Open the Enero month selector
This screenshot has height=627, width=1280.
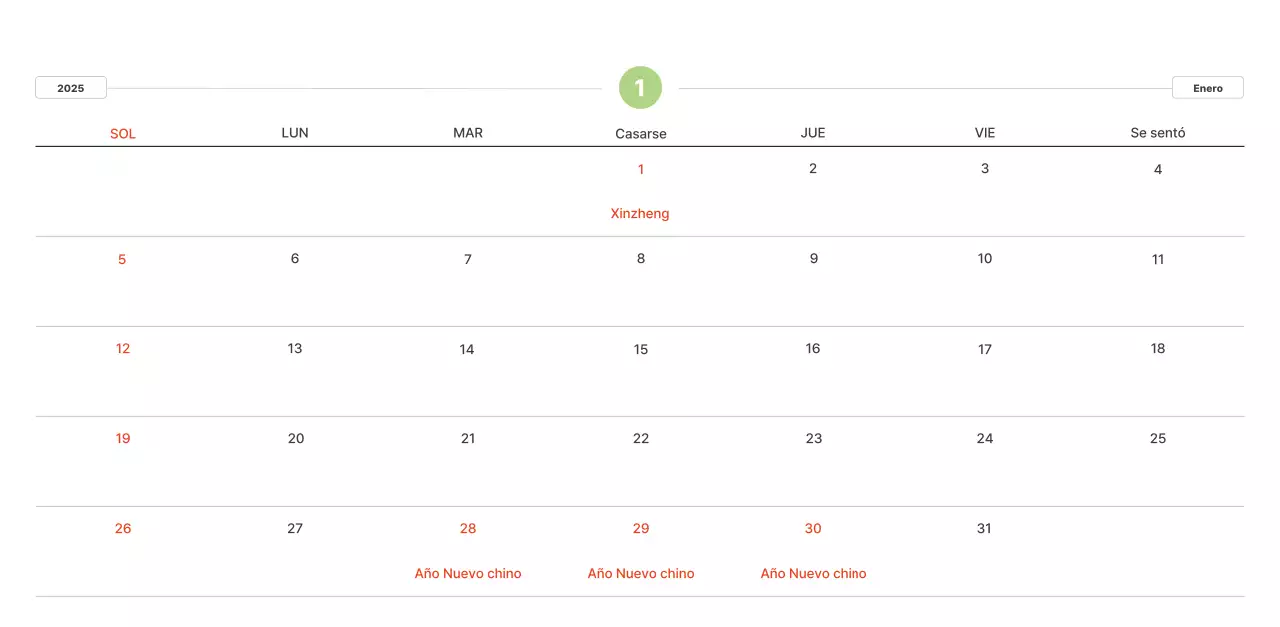coord(1207,88)
